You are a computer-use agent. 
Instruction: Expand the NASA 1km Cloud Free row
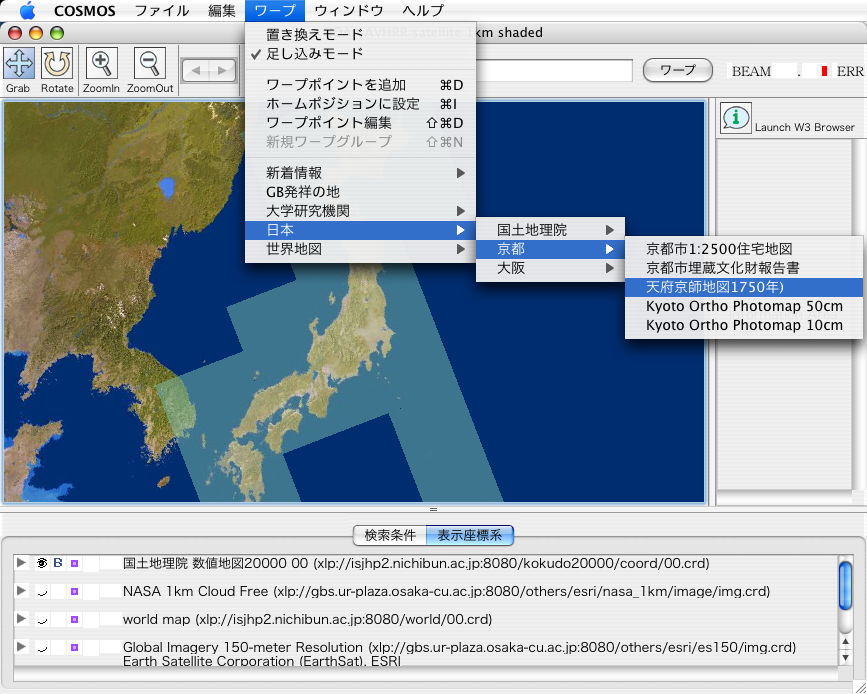22,591
